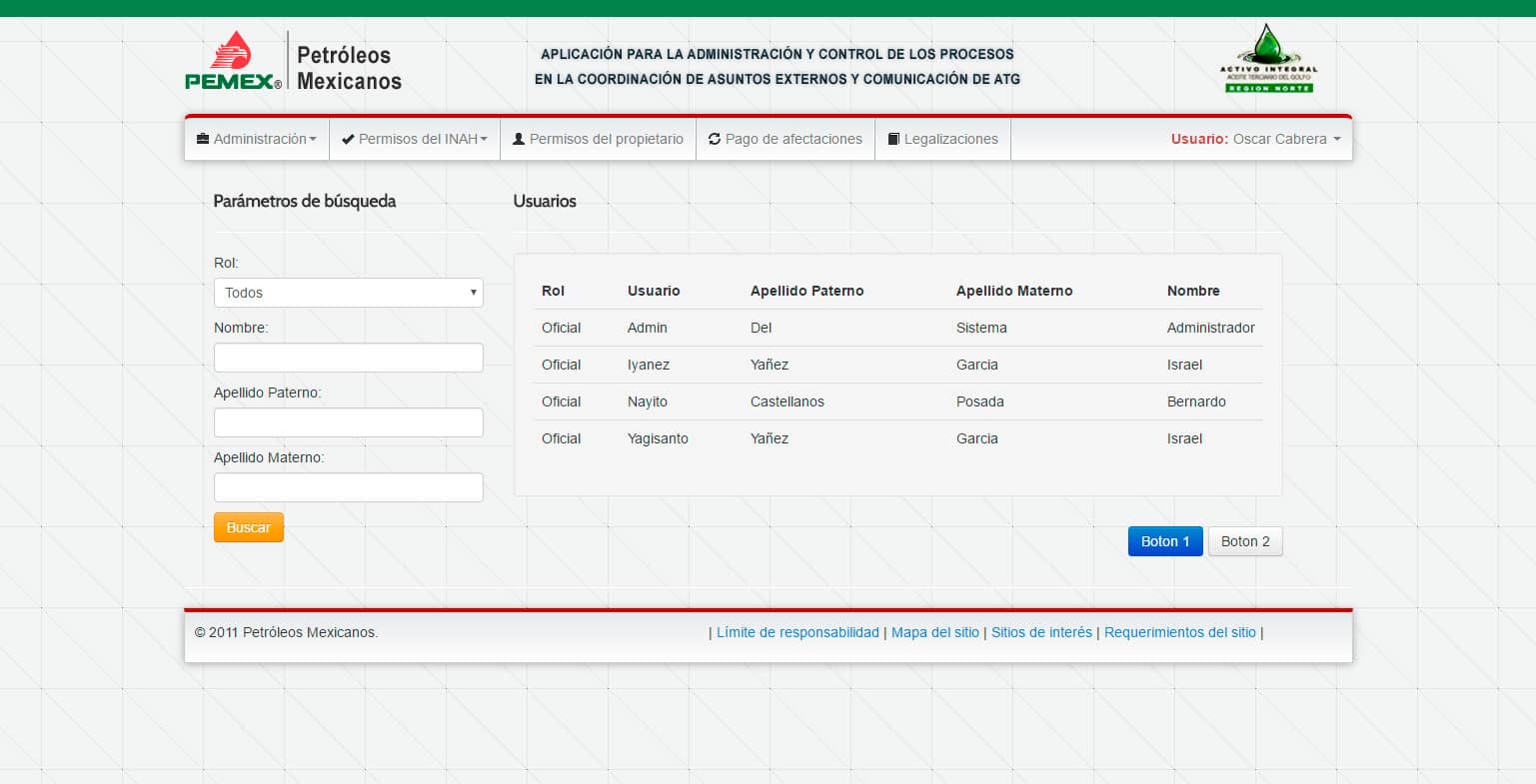This screenshot has height=784, width=1536.
Task: Click the Activo Integral oil drop logo
Action: (x=1268, y=59)
